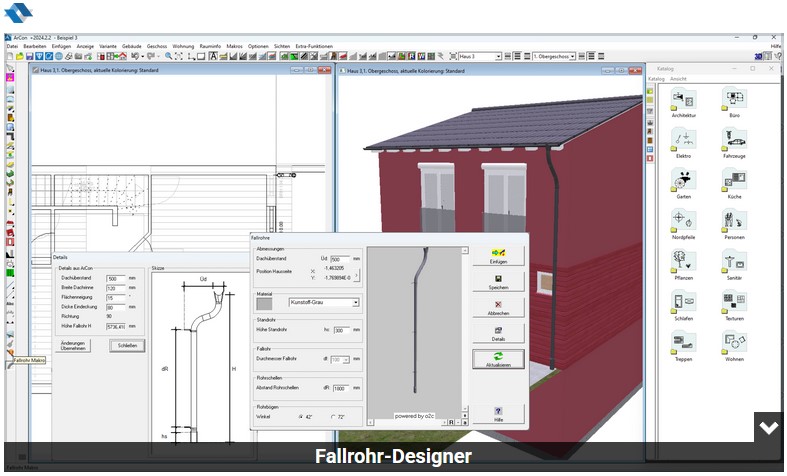
Task: Open the Texturen catalog folder
Action: (734, 305)
